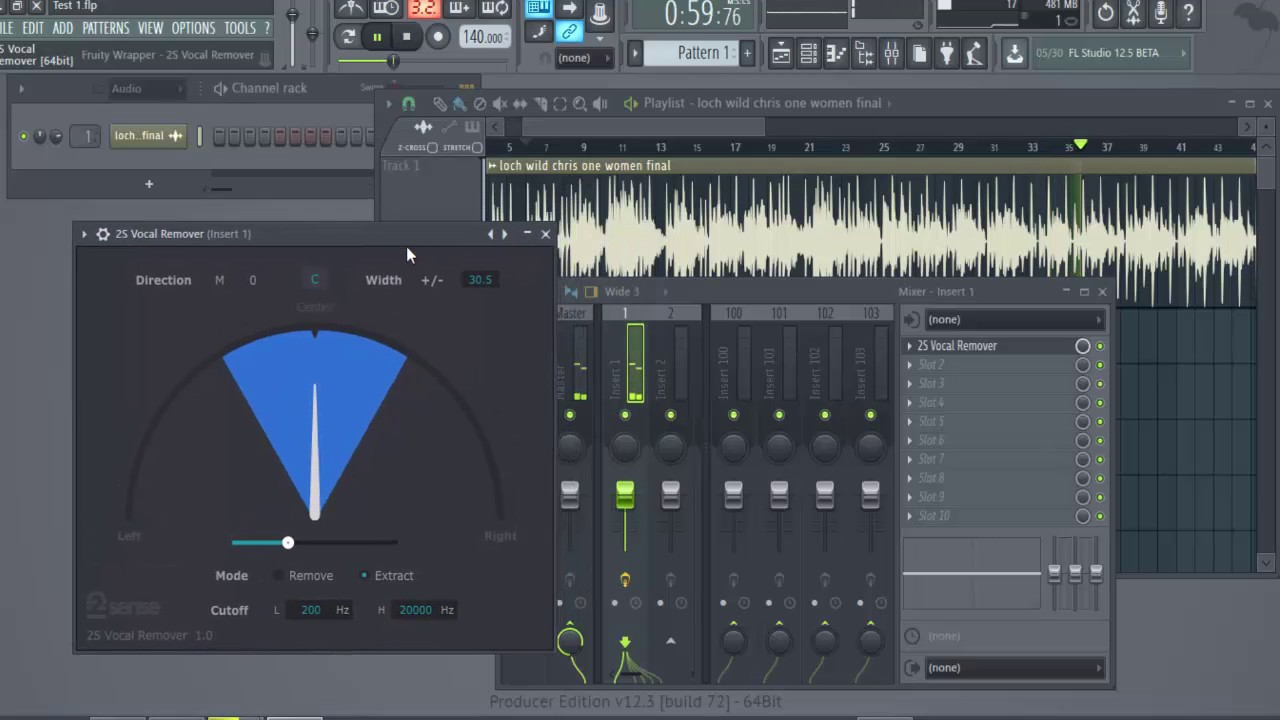Select the playlist playback speaker tool
The width and height of the screenshot is (1280, 720).
coord(600,103)
